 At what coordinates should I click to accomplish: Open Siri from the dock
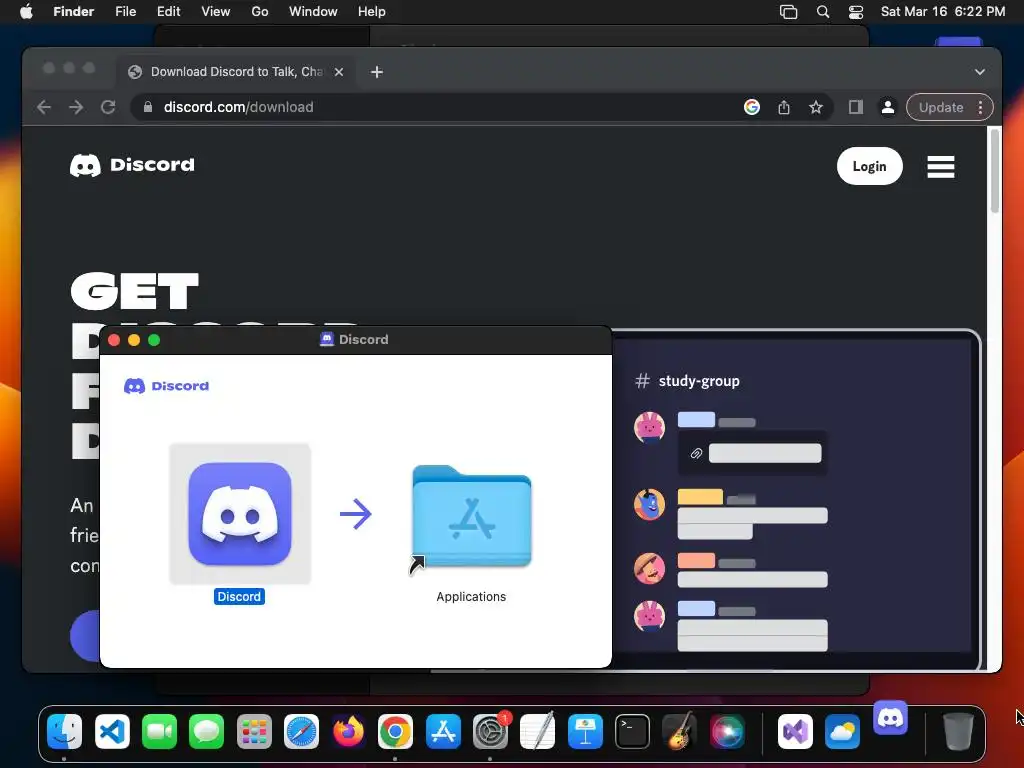727,731
